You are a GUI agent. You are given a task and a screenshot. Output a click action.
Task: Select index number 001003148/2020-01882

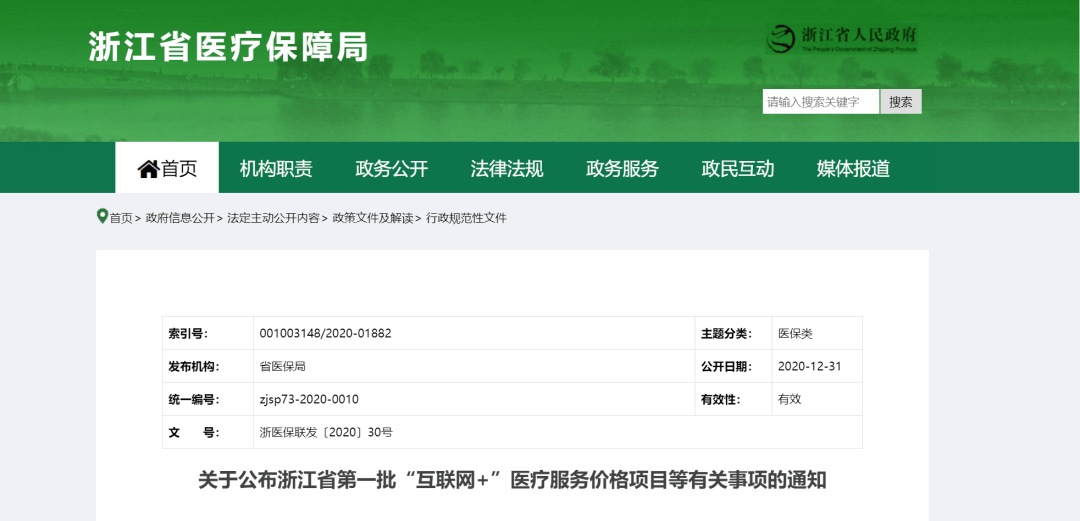tap(325, 334)
